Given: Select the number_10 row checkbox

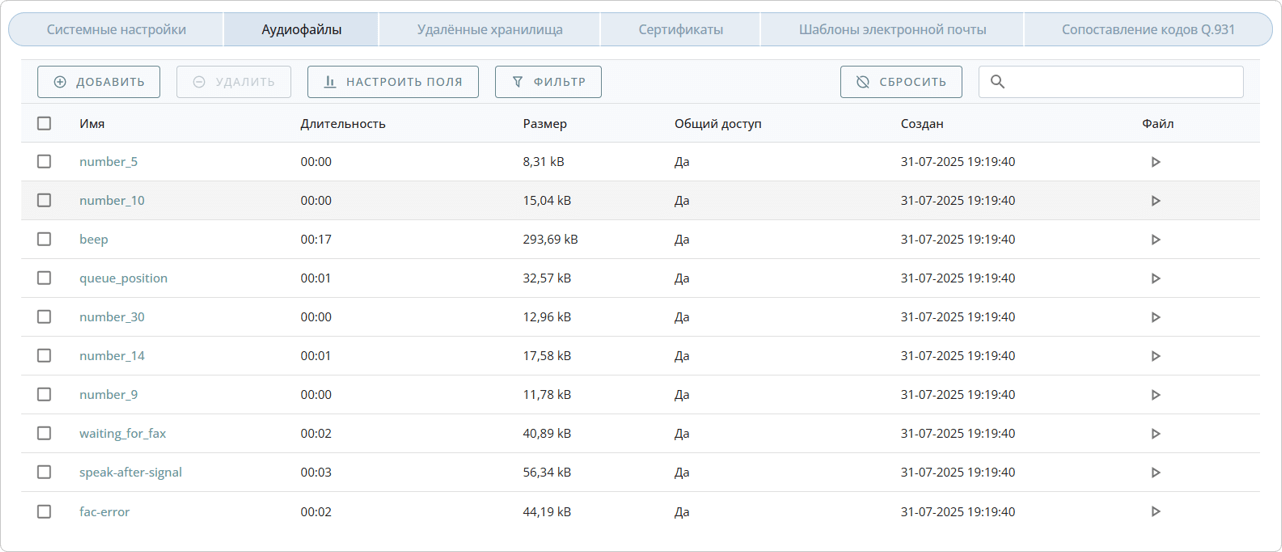Looking at the screenshot, I should pyautogui.click(x=44, y=200).
